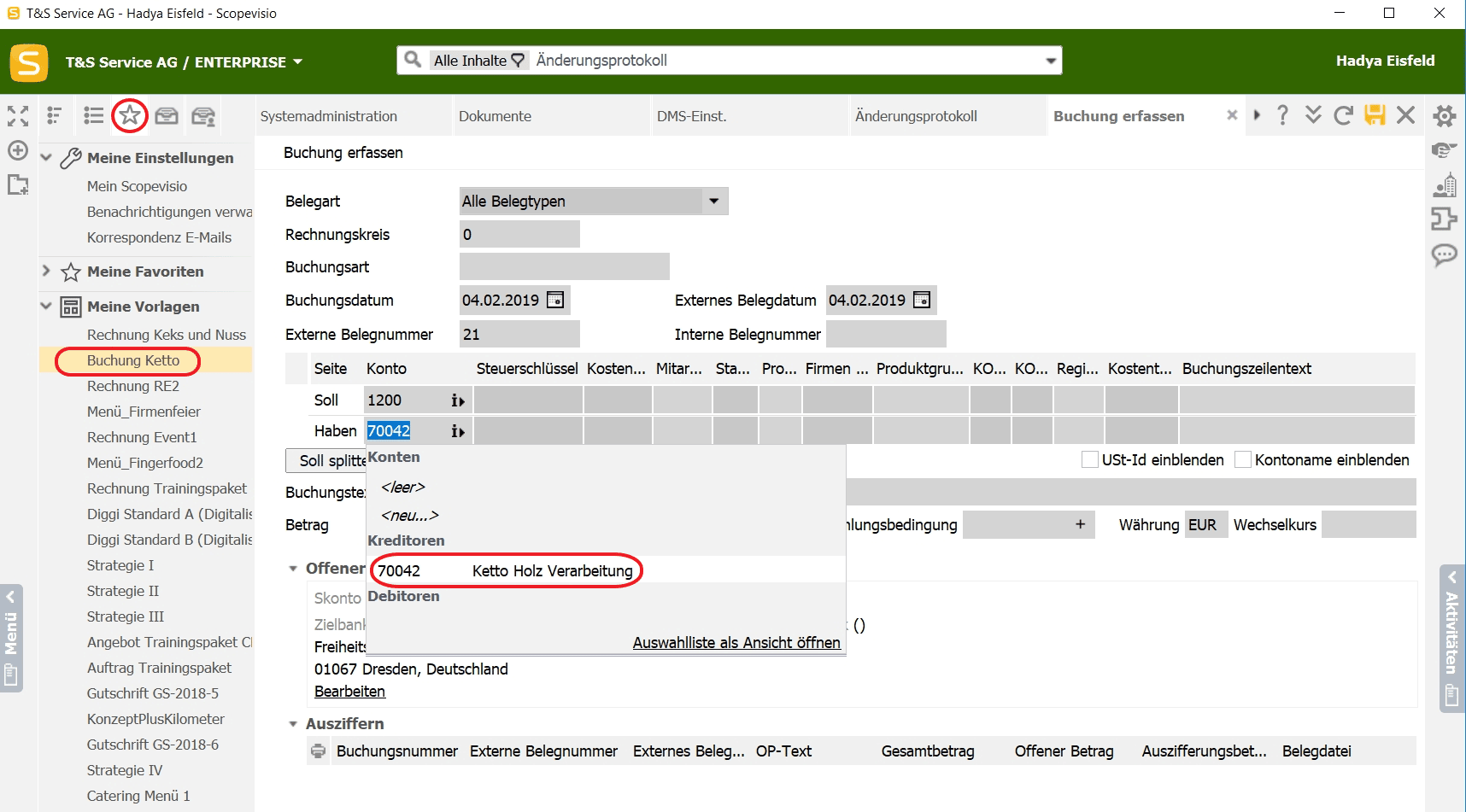Click the Bearbeiten link
Viewport: 1466px width, 812px height.
(x=349, y=692)
